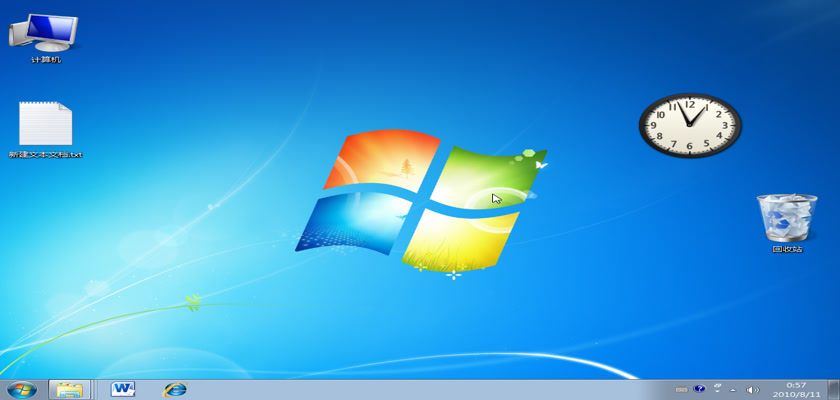
Task: Click the Windows logo on the wallpaper
Action: tap(420, 200)
